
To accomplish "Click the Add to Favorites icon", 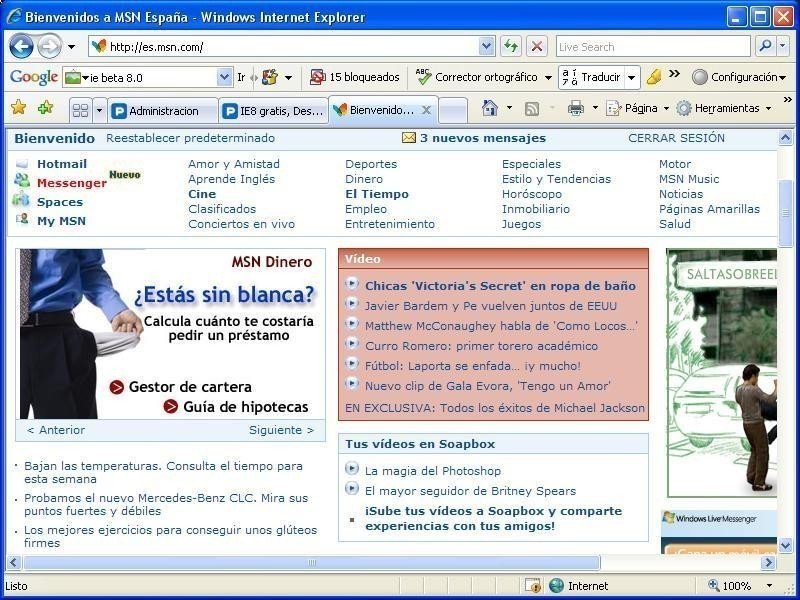I will tap(45, 108).
